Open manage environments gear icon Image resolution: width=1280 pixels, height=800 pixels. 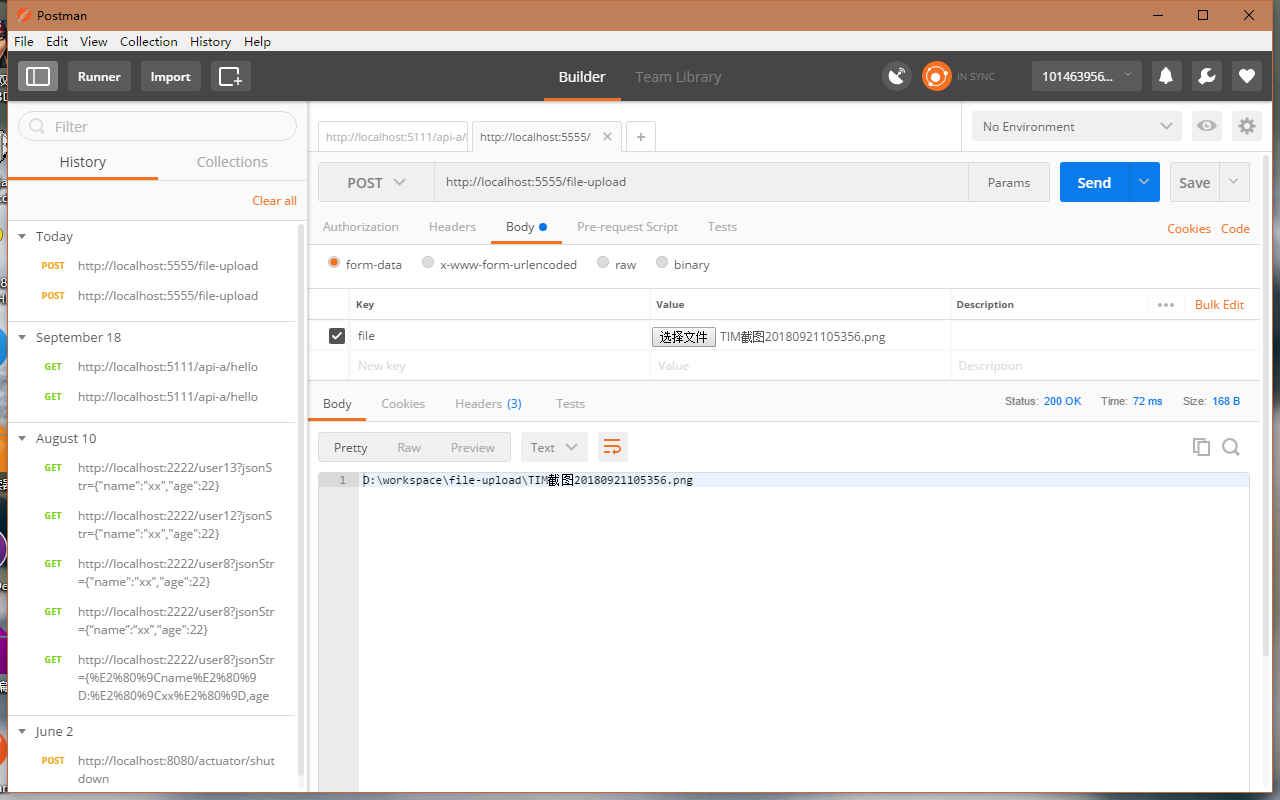tap(1246, 126)
